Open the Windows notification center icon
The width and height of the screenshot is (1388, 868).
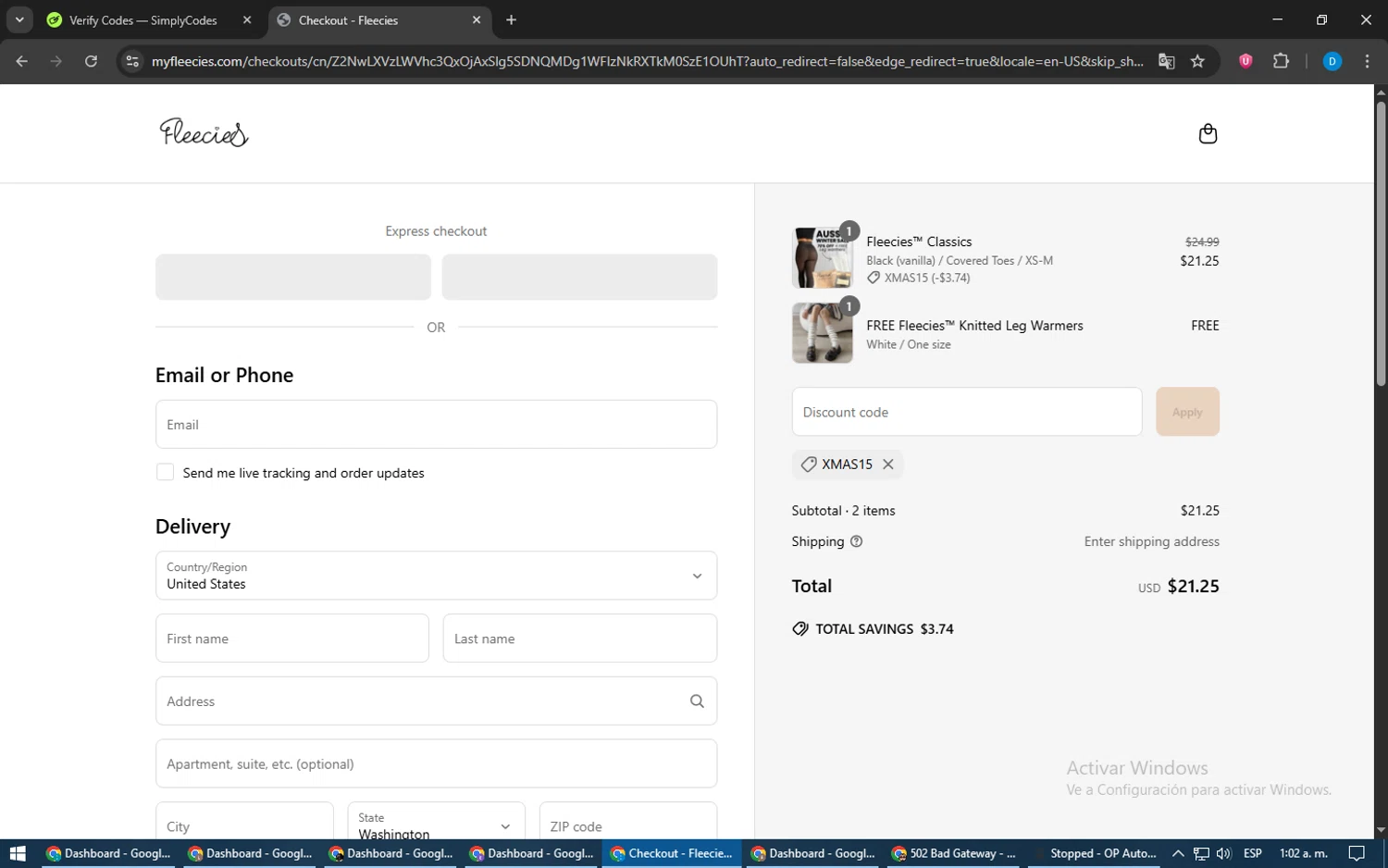(1357, 853)
